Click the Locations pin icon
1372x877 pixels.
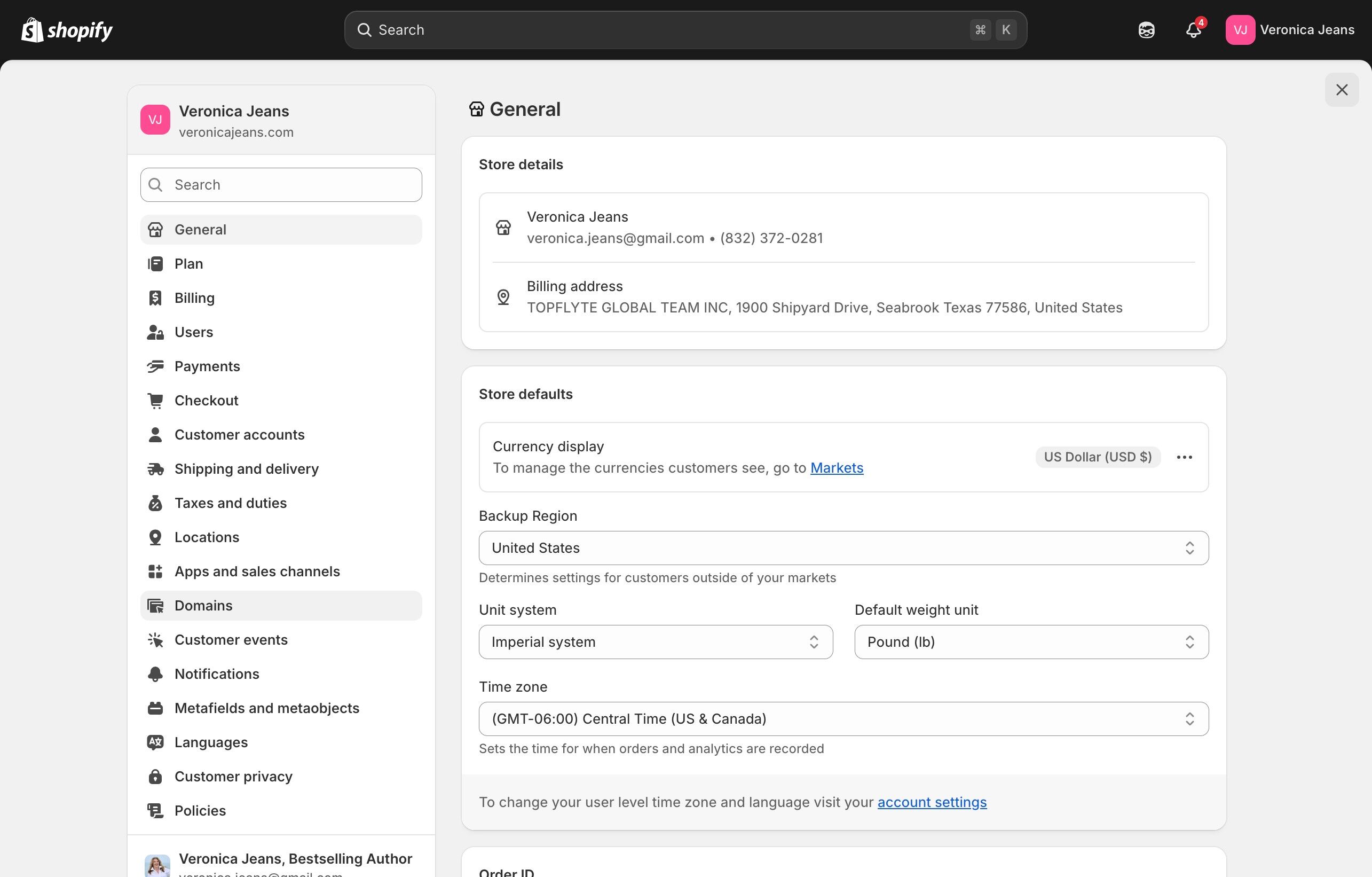tap(155, 537)
